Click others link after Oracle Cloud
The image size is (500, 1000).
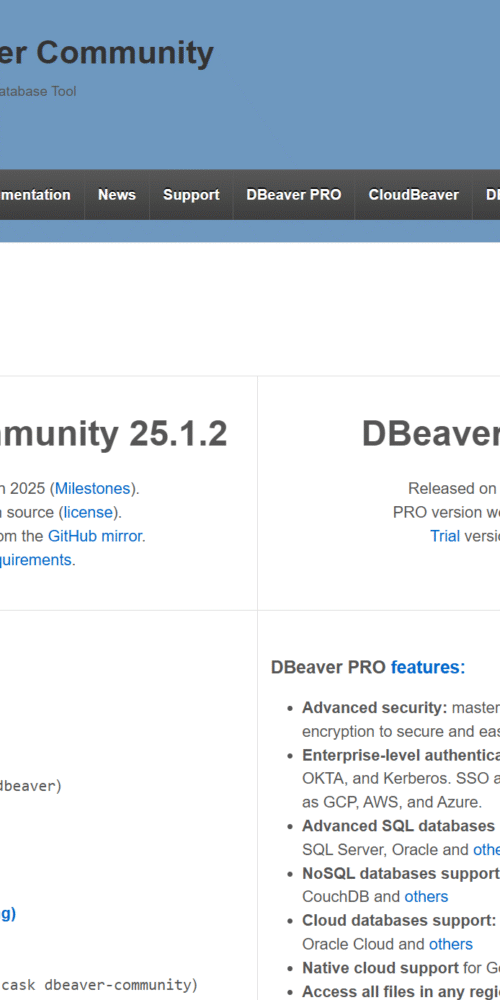(x=451, y=944)
